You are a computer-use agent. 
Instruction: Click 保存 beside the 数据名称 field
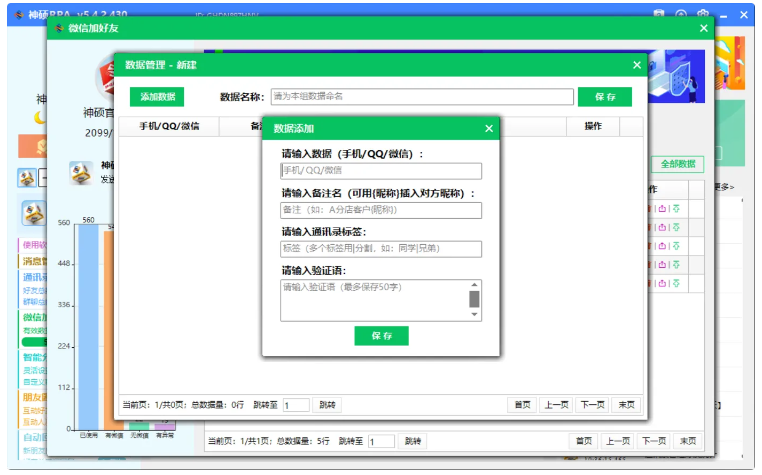pos(605,97)
